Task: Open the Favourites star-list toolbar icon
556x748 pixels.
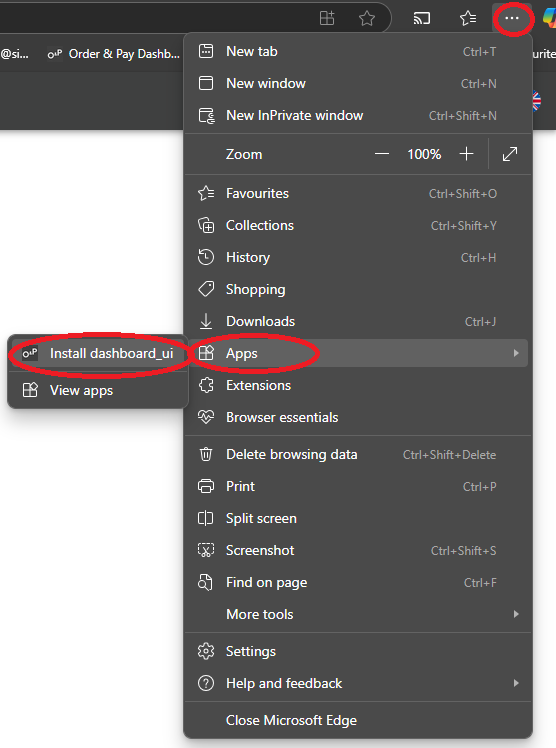Action: tap(468, 19)
